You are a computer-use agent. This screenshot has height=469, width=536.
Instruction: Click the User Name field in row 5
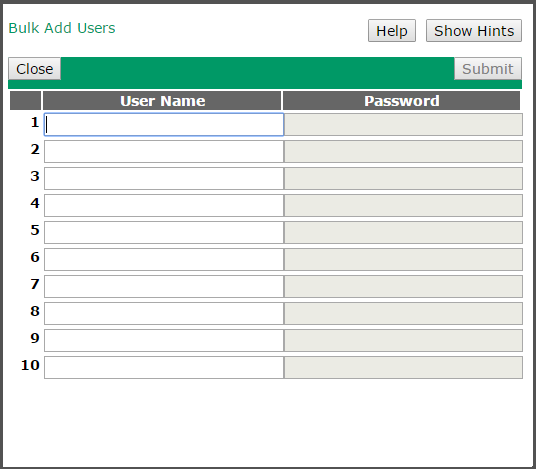click(164, 232)
